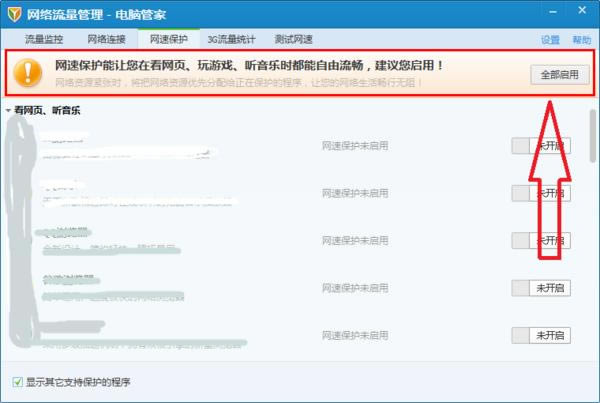Minimize the 网络流量管理 window
The height and width of the screenshot is (403, 600).
[555, 10]
